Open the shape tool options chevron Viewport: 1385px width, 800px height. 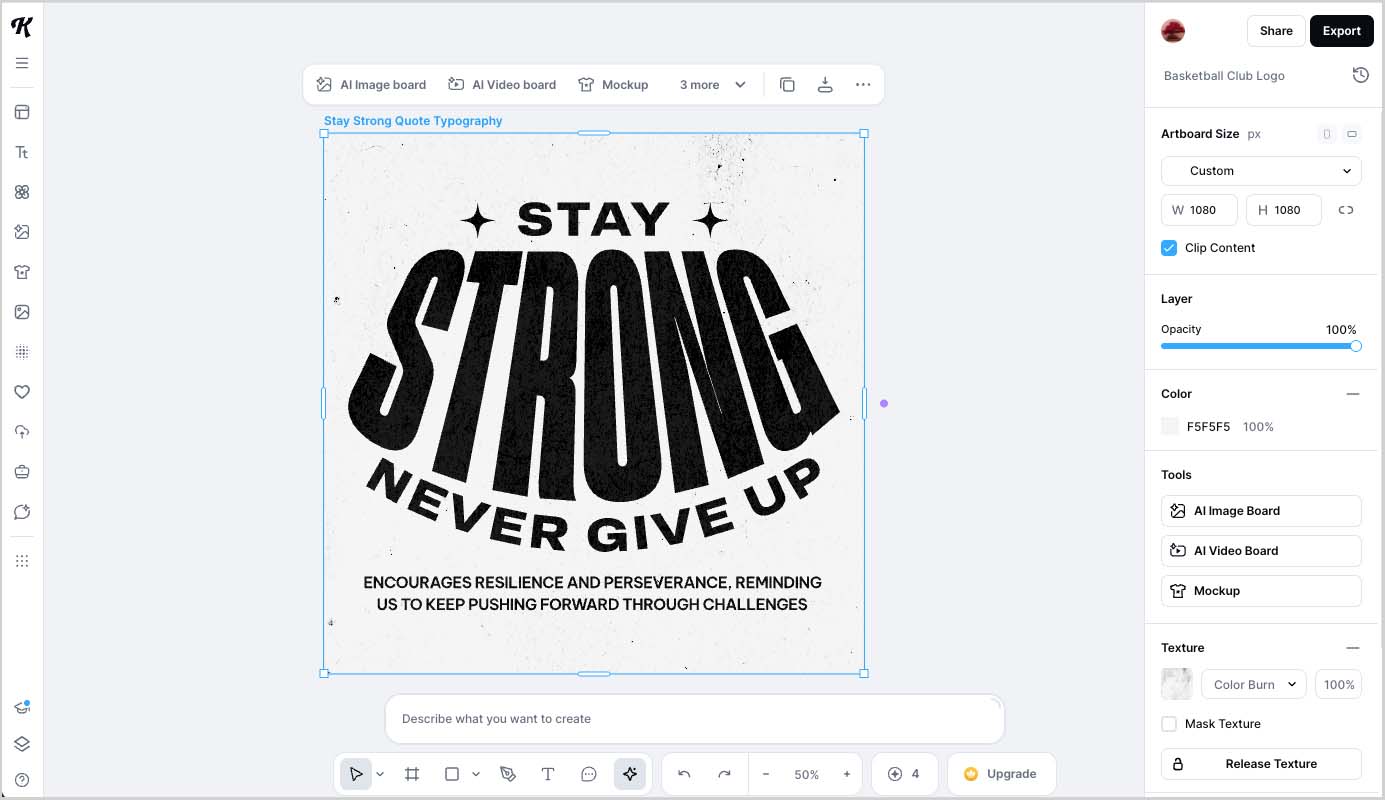[x=476, y=774]
